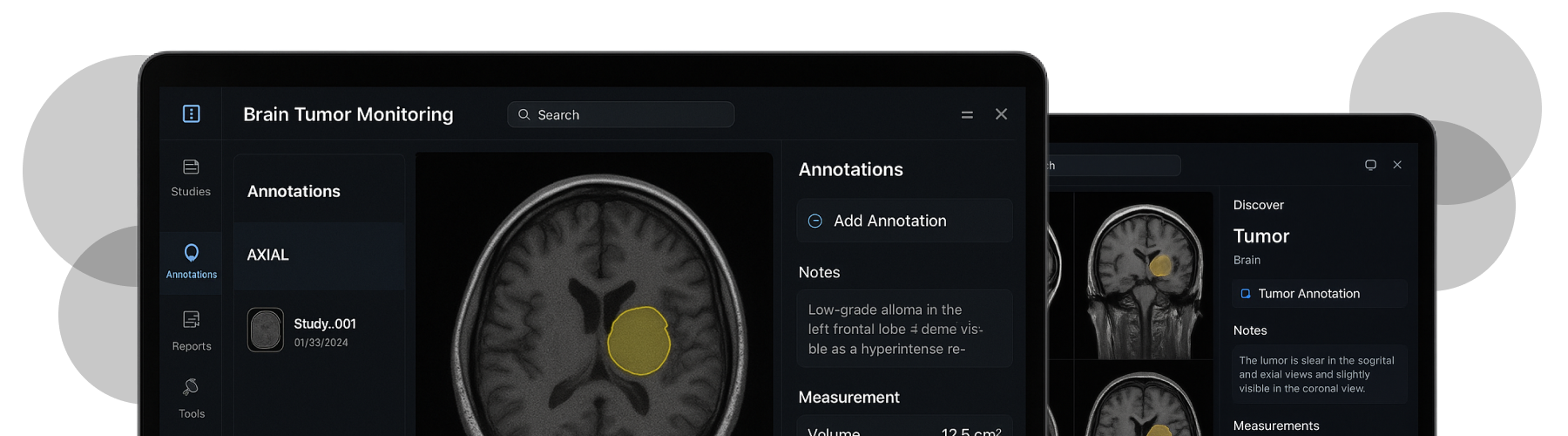Click the circle icon beside Add Annotation
The image size is (1568, 436).
click(x=815, y=221)
